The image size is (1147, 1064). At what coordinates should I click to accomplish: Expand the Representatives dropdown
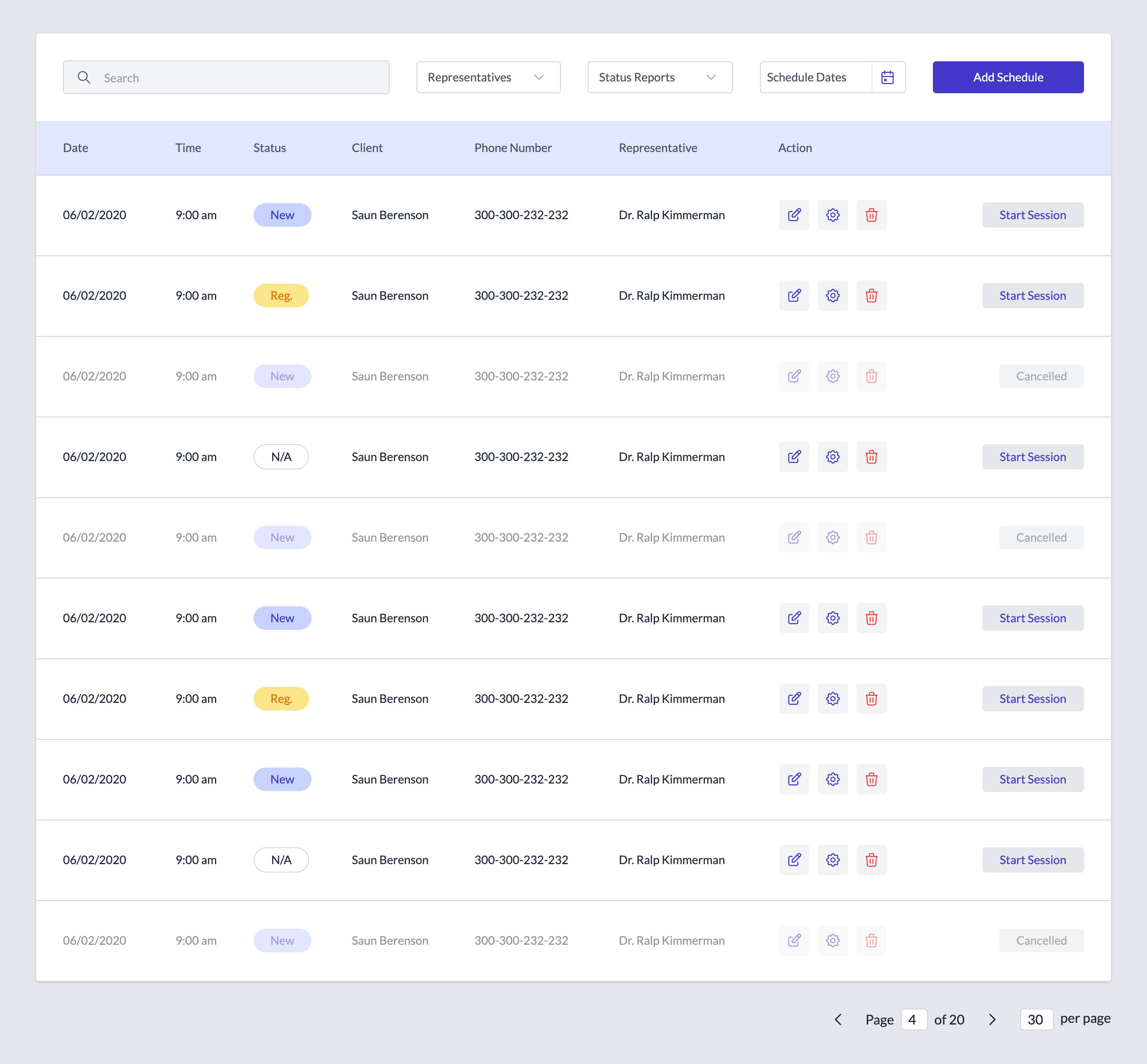pos(488,77)
